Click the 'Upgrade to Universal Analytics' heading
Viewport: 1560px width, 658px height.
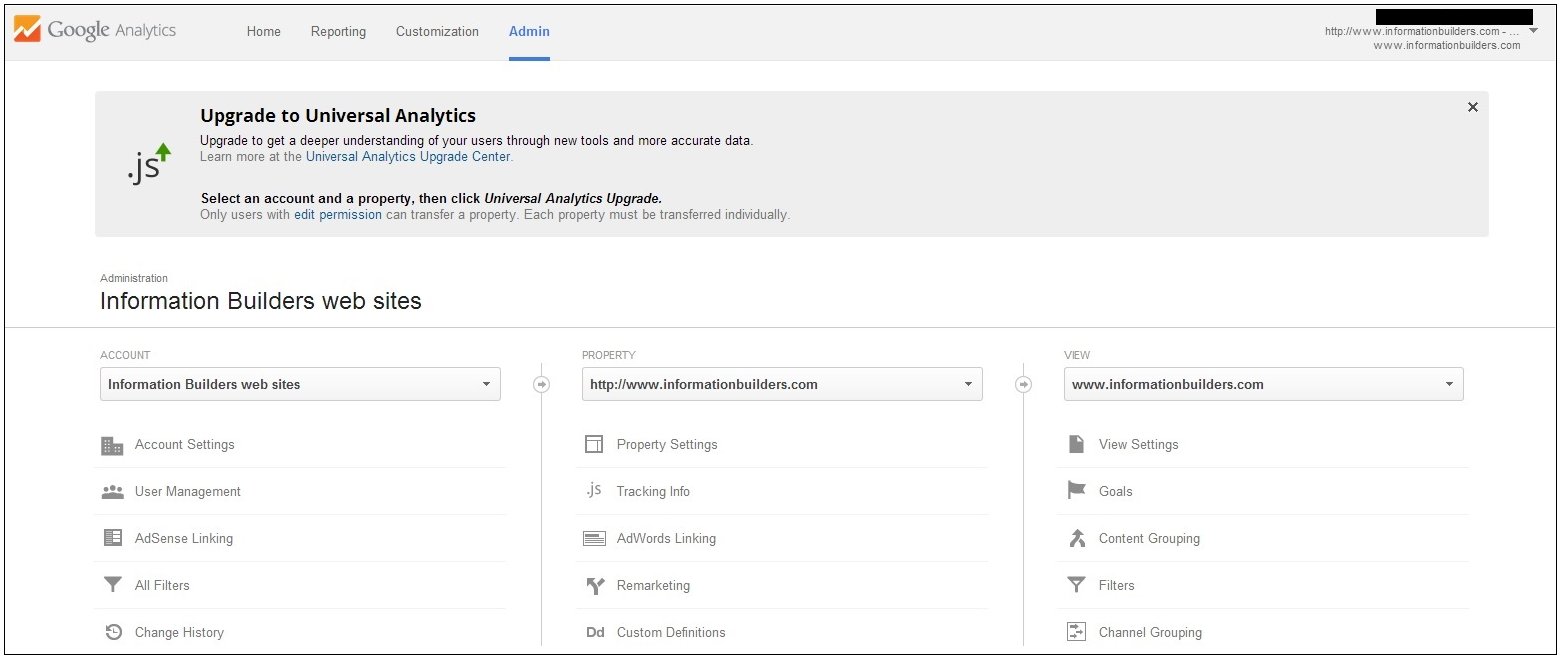click(x=338, y=115)
